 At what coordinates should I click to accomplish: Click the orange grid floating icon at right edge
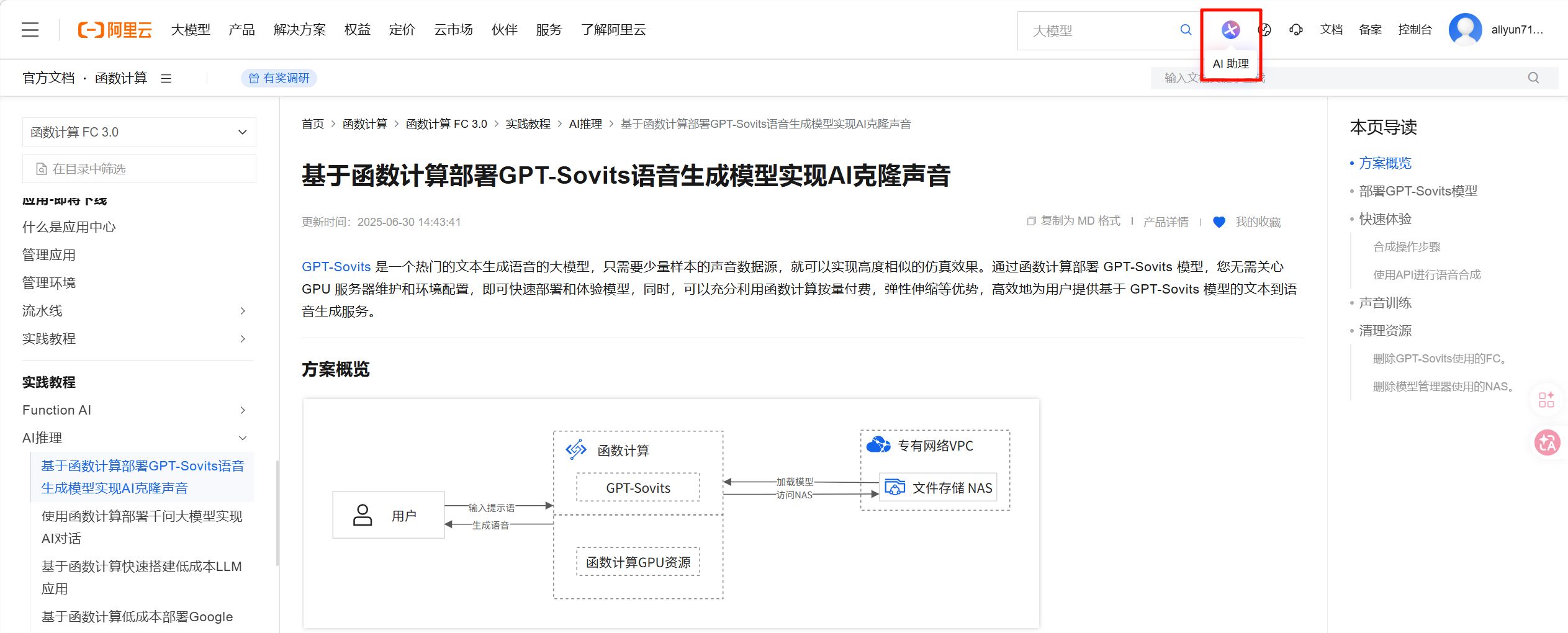tap(1546, 400)
